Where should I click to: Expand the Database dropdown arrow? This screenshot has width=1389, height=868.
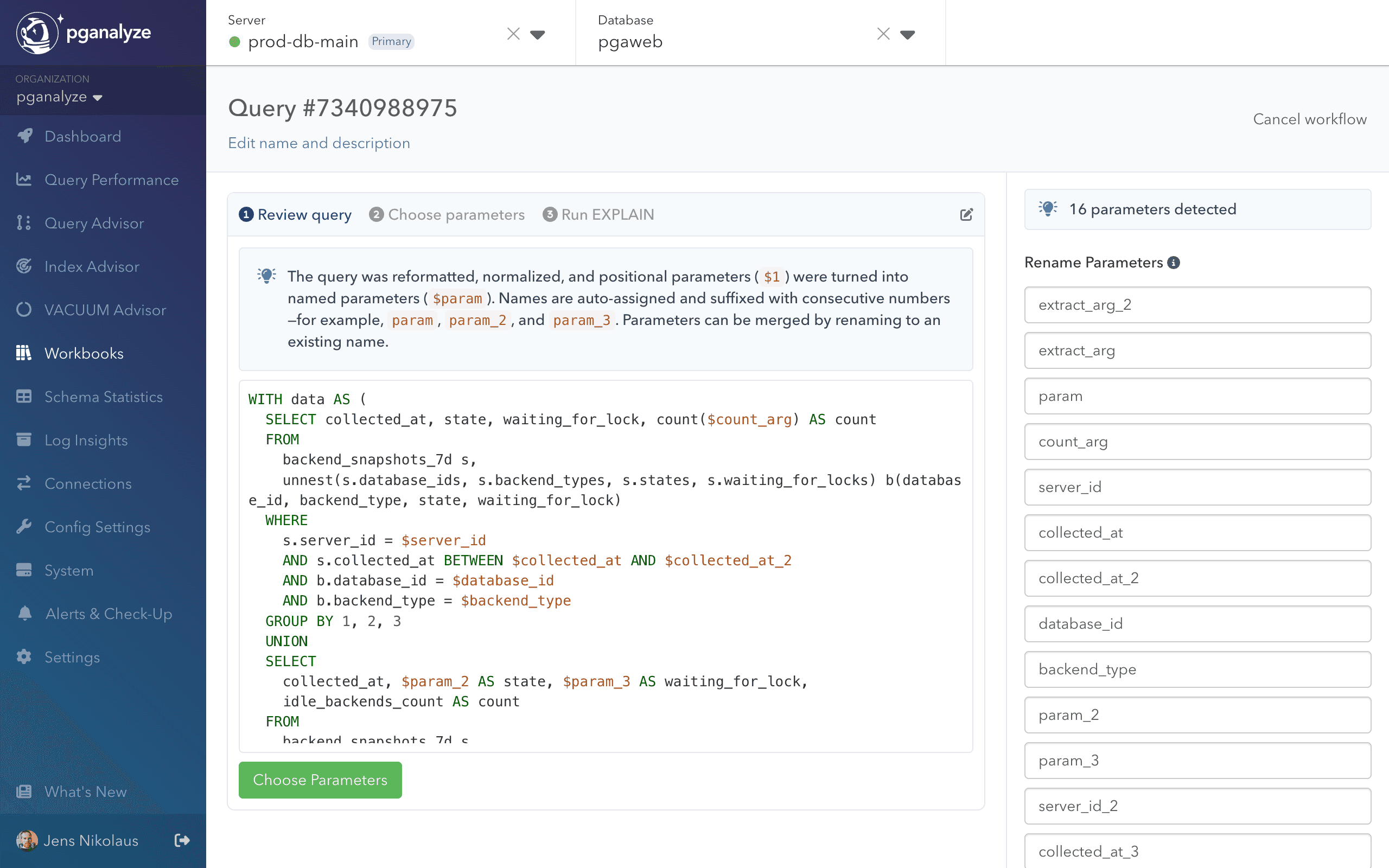(907, 34)
